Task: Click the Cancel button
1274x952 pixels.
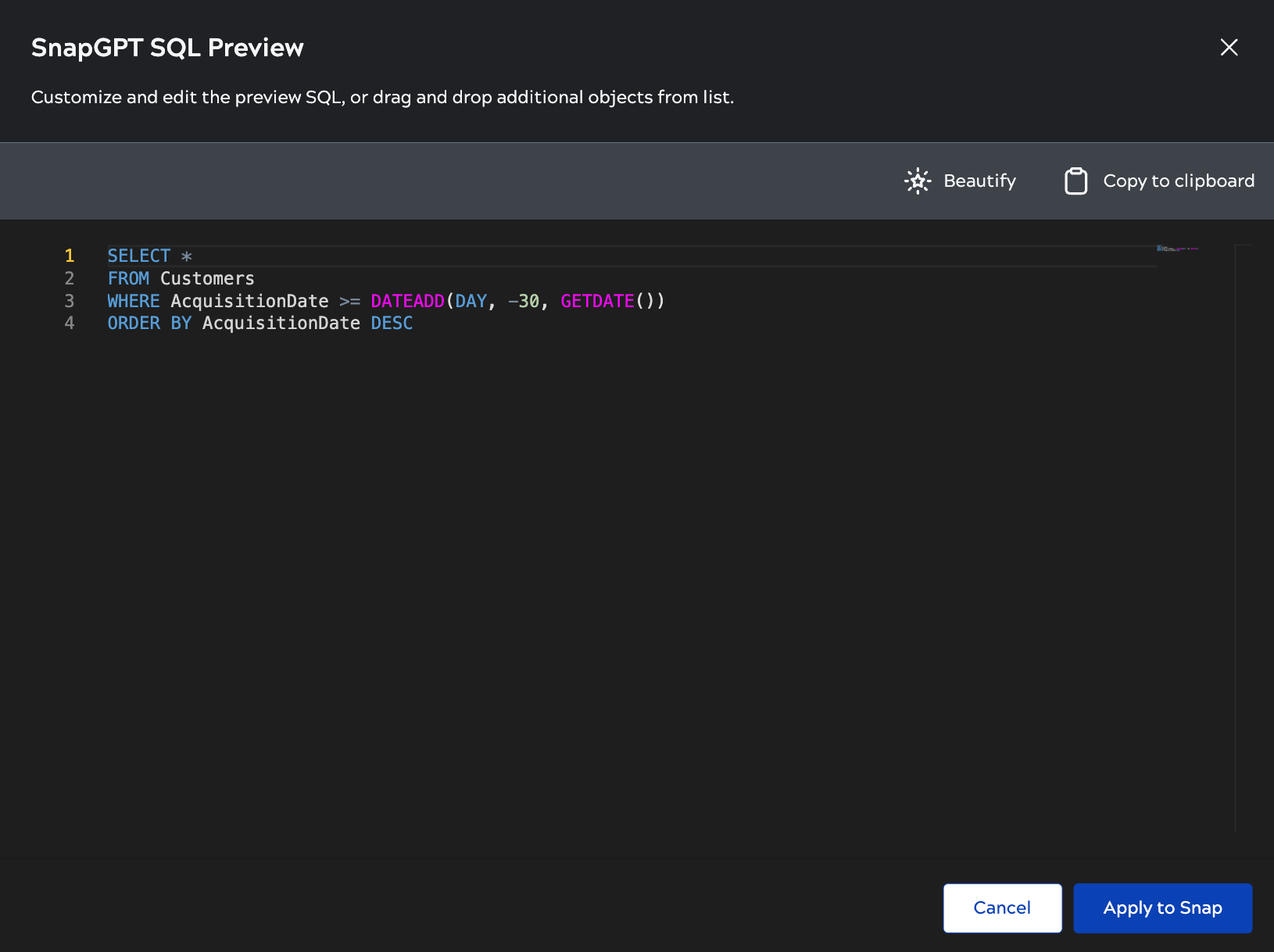Action: point(1002,907)
